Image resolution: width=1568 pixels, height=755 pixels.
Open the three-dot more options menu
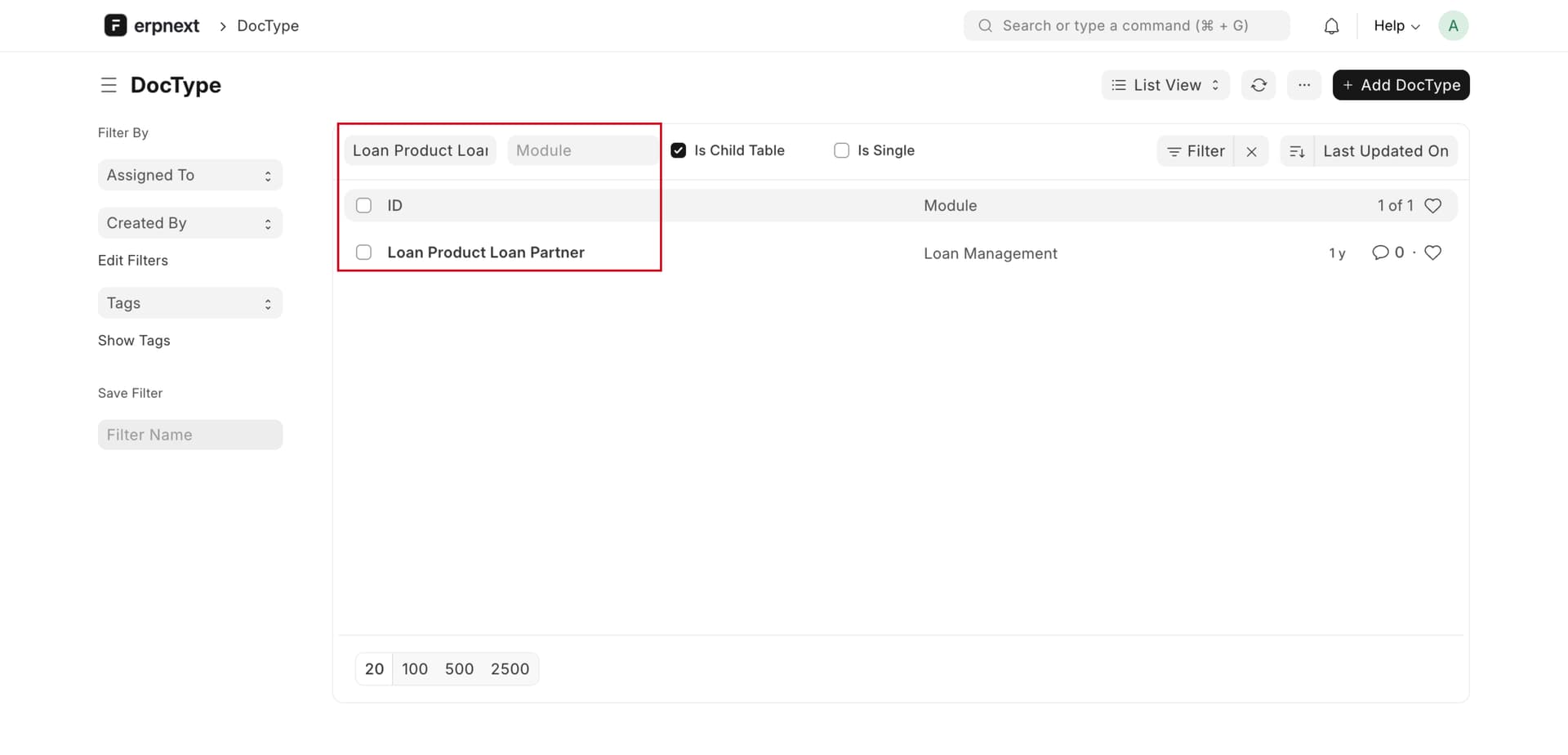pos(1304,85)
